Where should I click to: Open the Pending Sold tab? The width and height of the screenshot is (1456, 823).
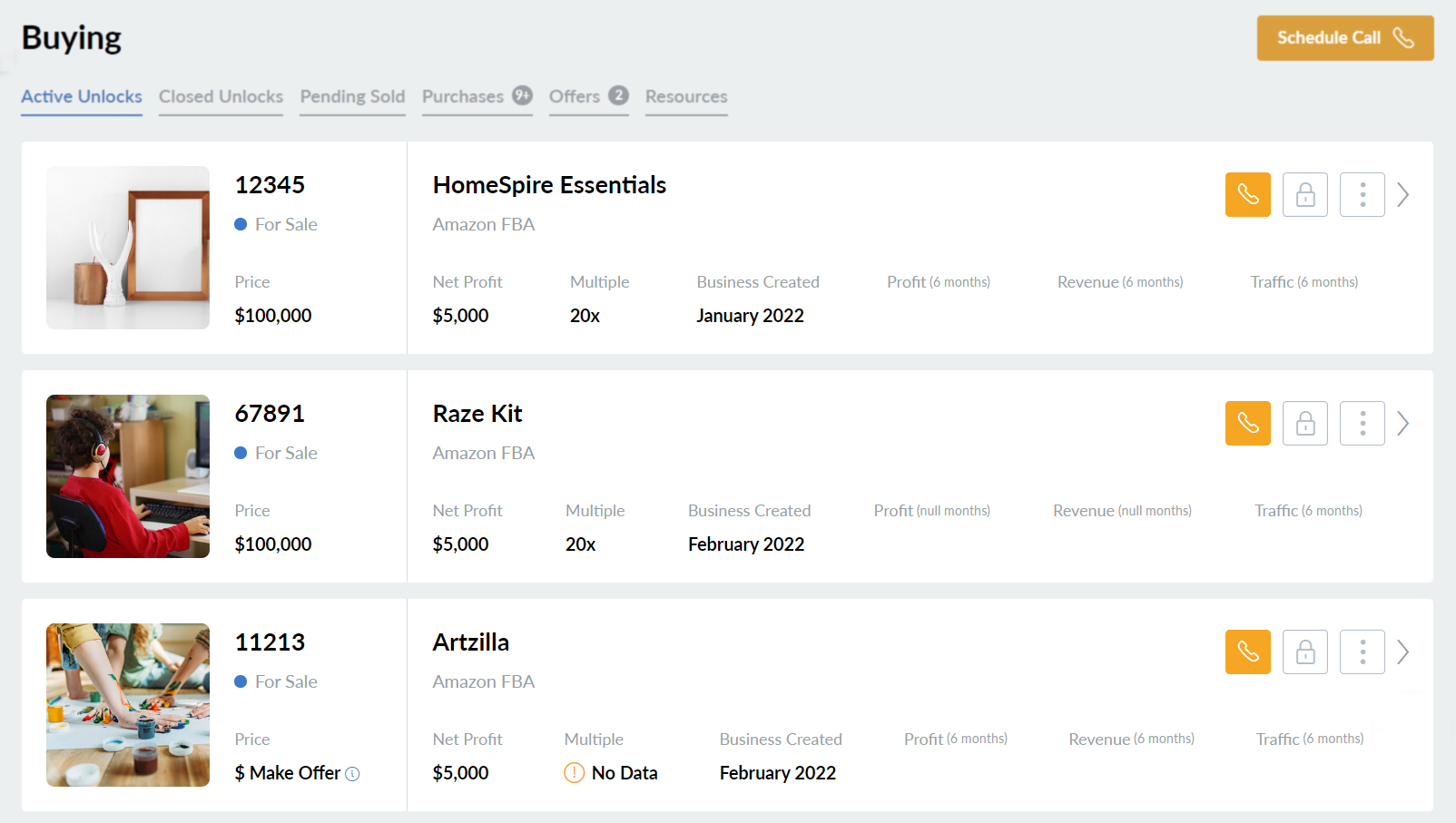pos(352,96)
